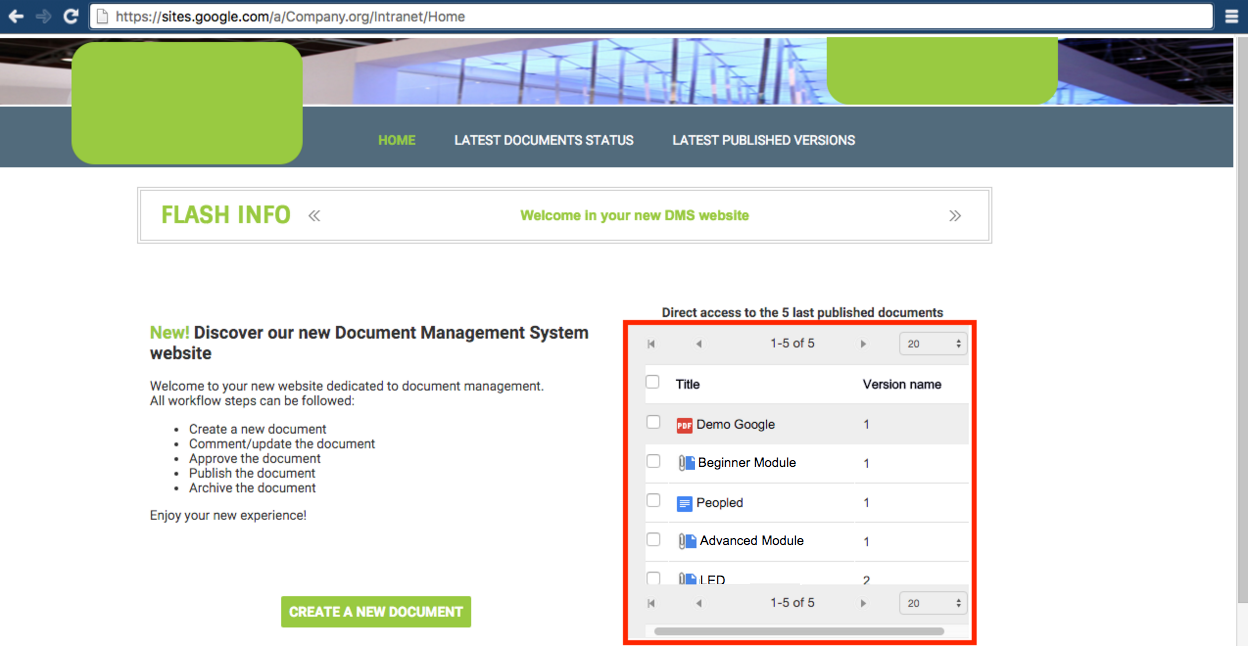This screenshot has height=646, width=1248.
Task: Open the Beginner Module document link
Action: point(747,463)
